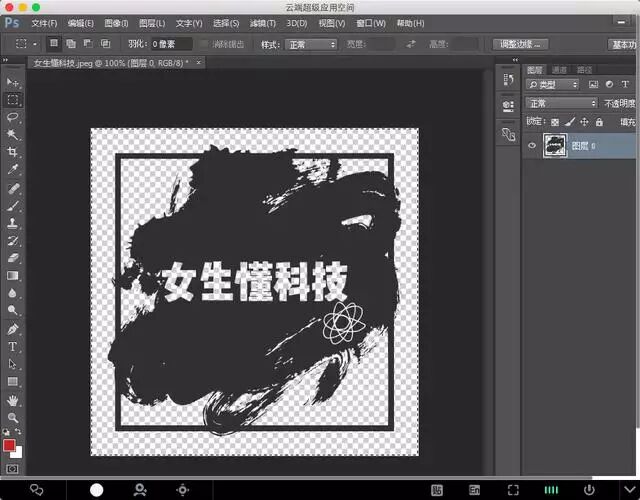Select the Horizontal Type tool
This screenshot has height=500, width=640.
[12, 347]
